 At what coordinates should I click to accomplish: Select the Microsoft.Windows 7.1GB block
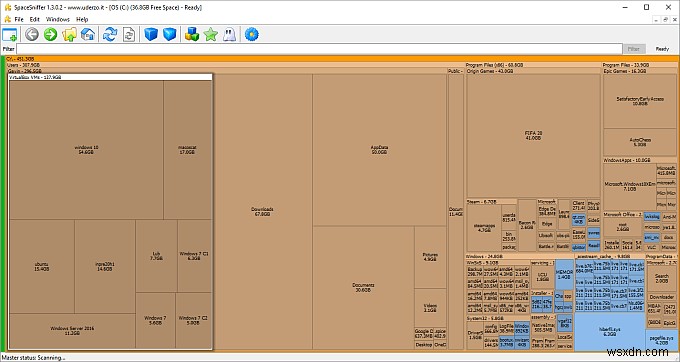coord(629,186)
